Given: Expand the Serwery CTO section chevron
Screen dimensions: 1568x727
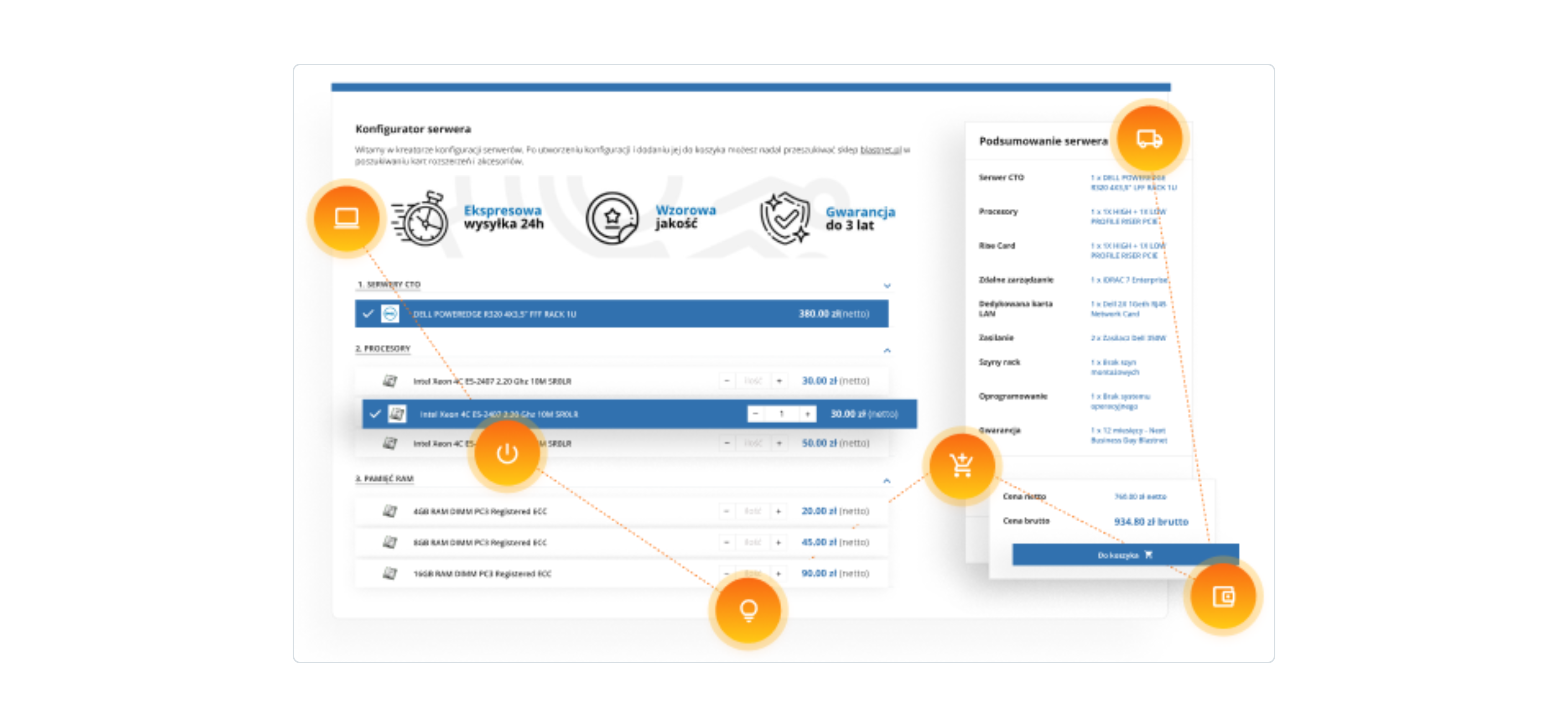Looking at the screenshot, I should tap(887, 286).
